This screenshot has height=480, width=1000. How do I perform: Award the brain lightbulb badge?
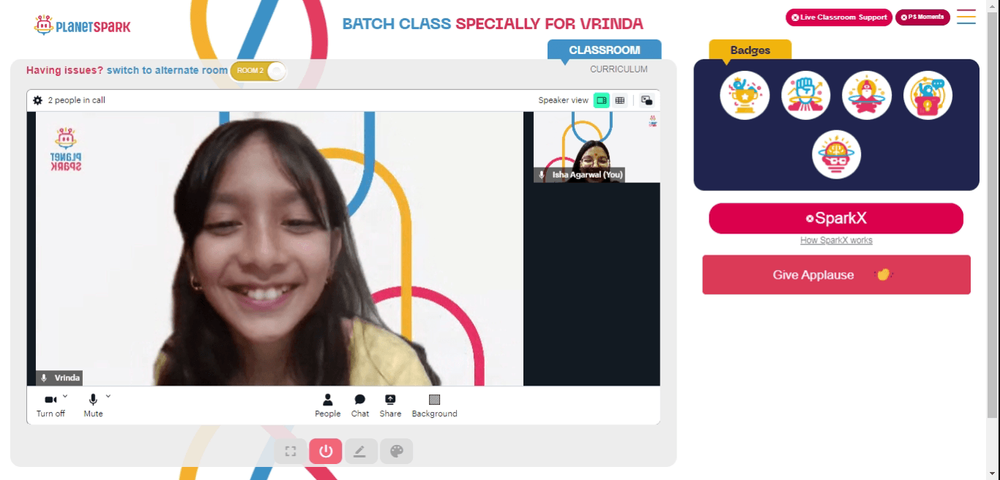pyautogui.click(x=836, y=154)
